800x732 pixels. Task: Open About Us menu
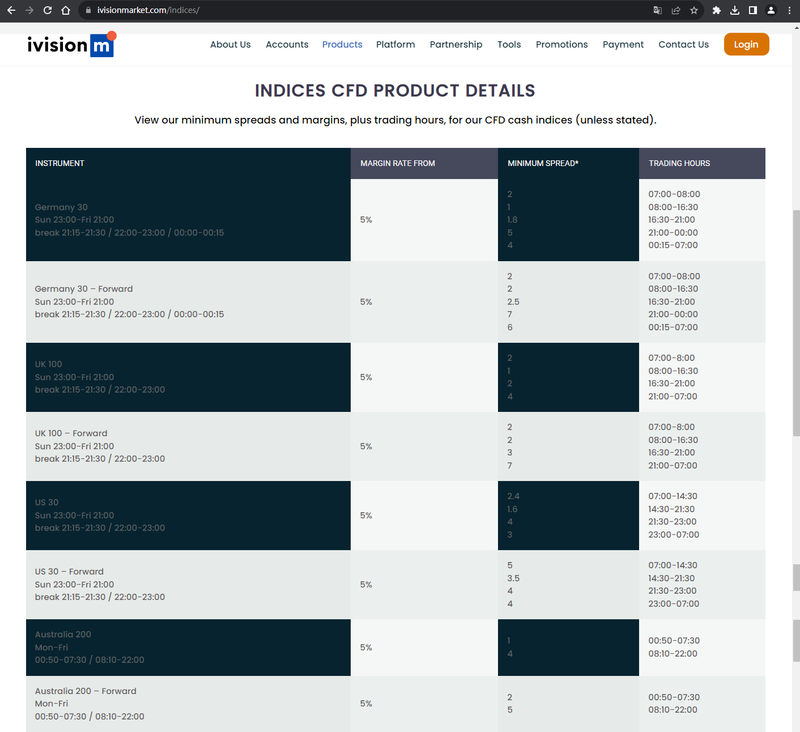pos(231,44)
